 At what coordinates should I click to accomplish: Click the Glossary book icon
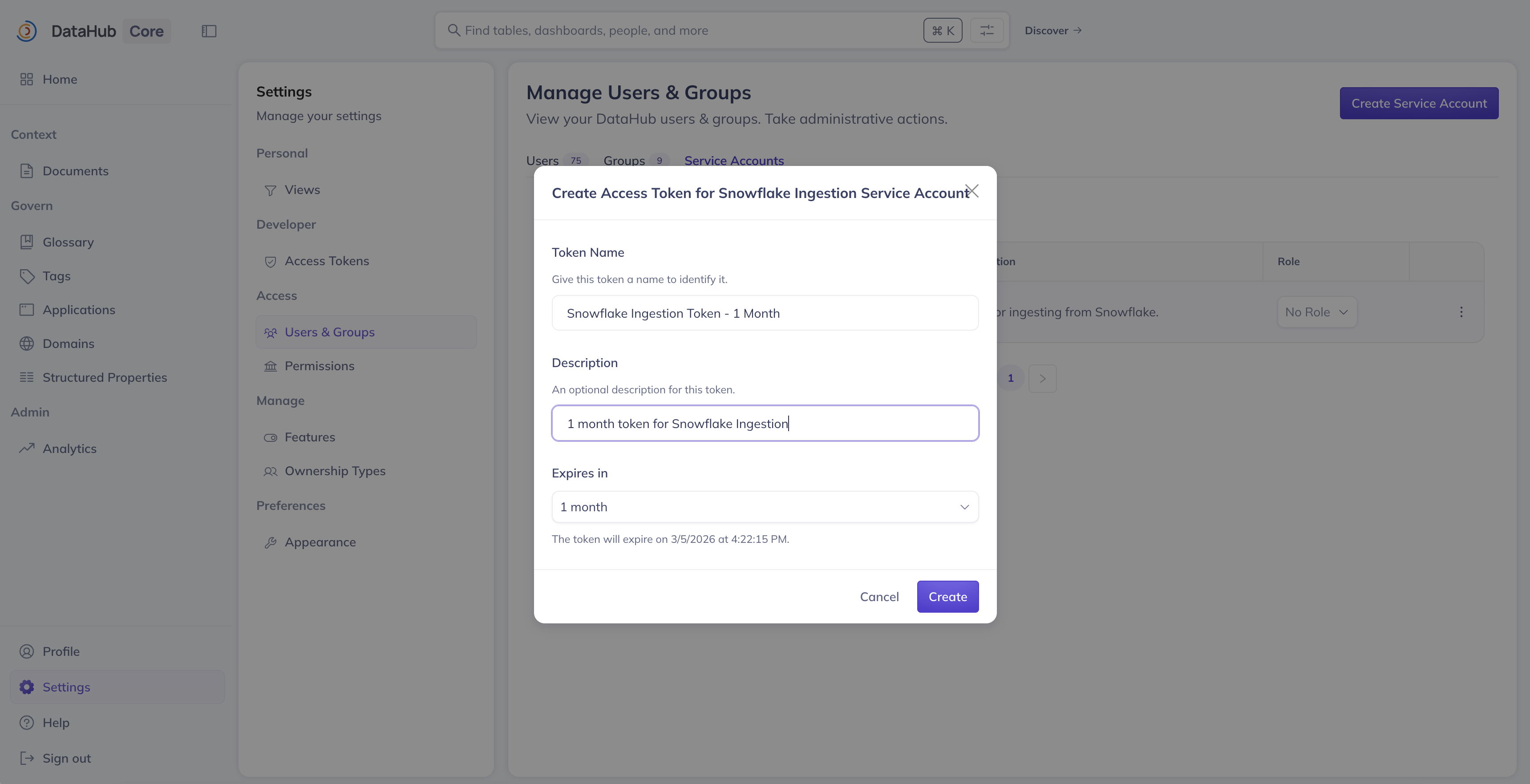point(27,242)
